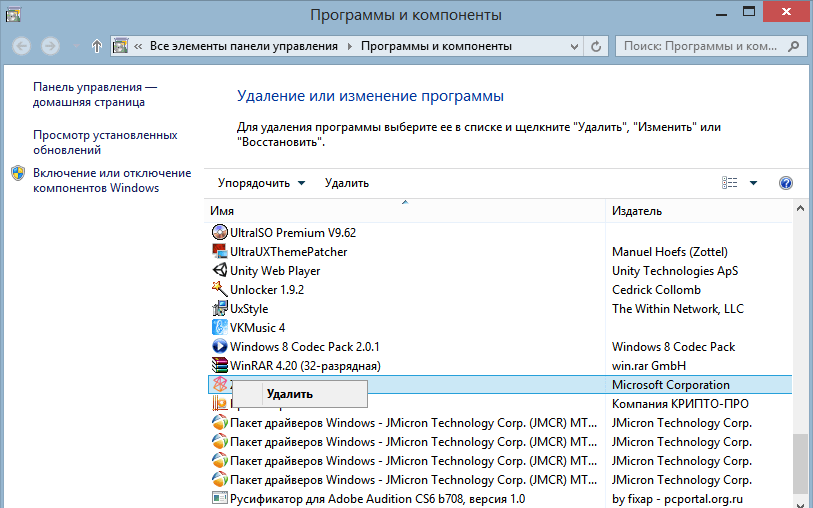Change the view using the view mode icon

click(729, 183)
